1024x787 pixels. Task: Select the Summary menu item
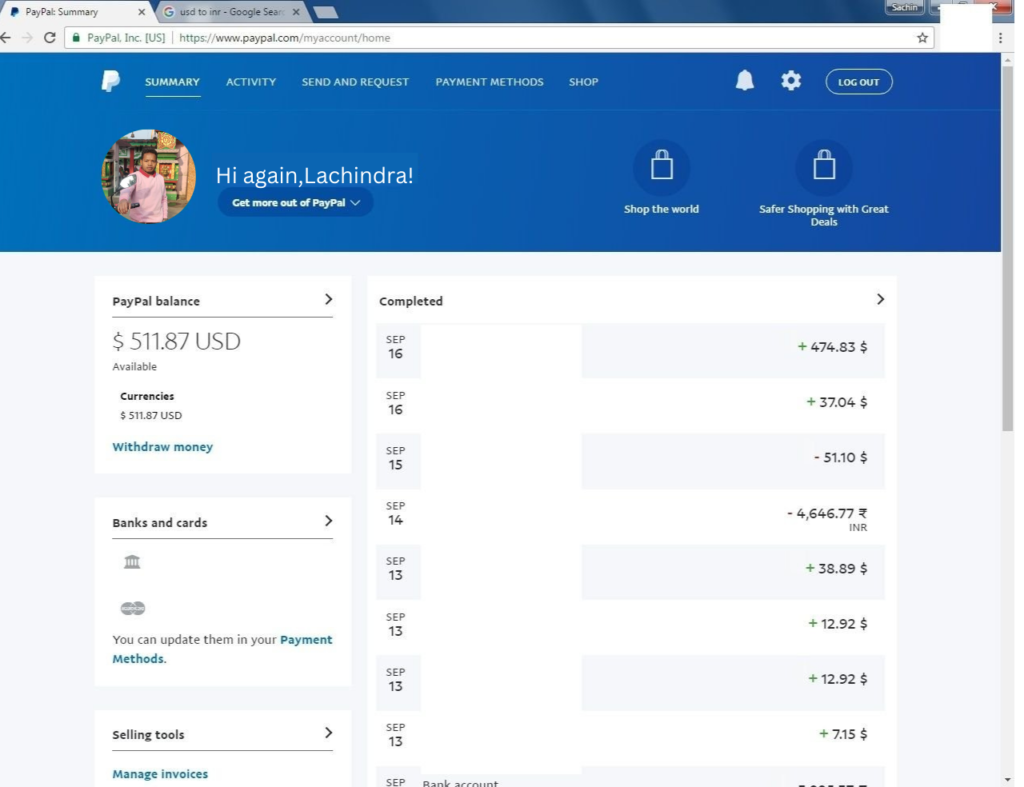coord(172,82)
